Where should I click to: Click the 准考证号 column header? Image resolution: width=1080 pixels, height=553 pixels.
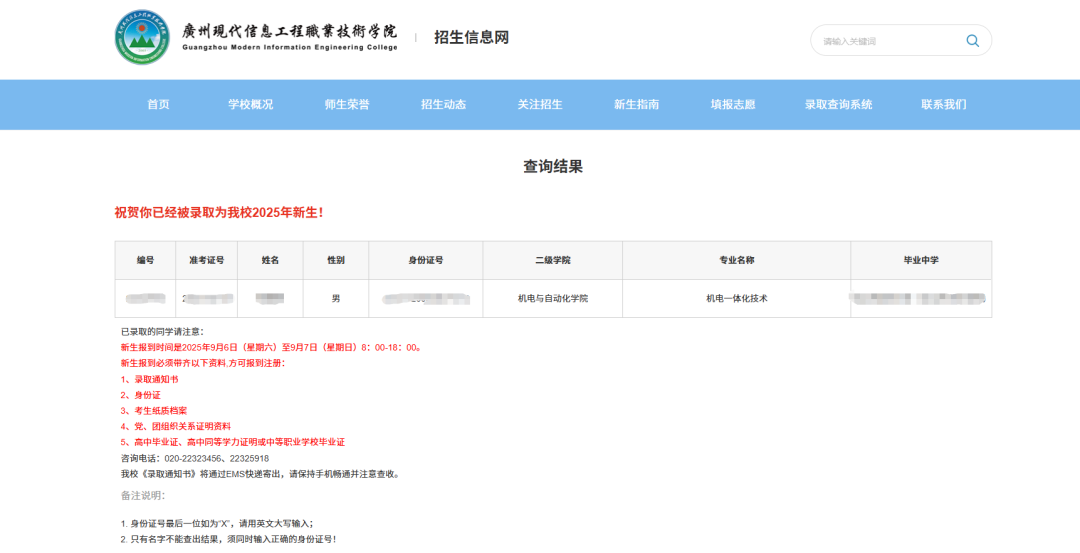(x=207, y=260)
